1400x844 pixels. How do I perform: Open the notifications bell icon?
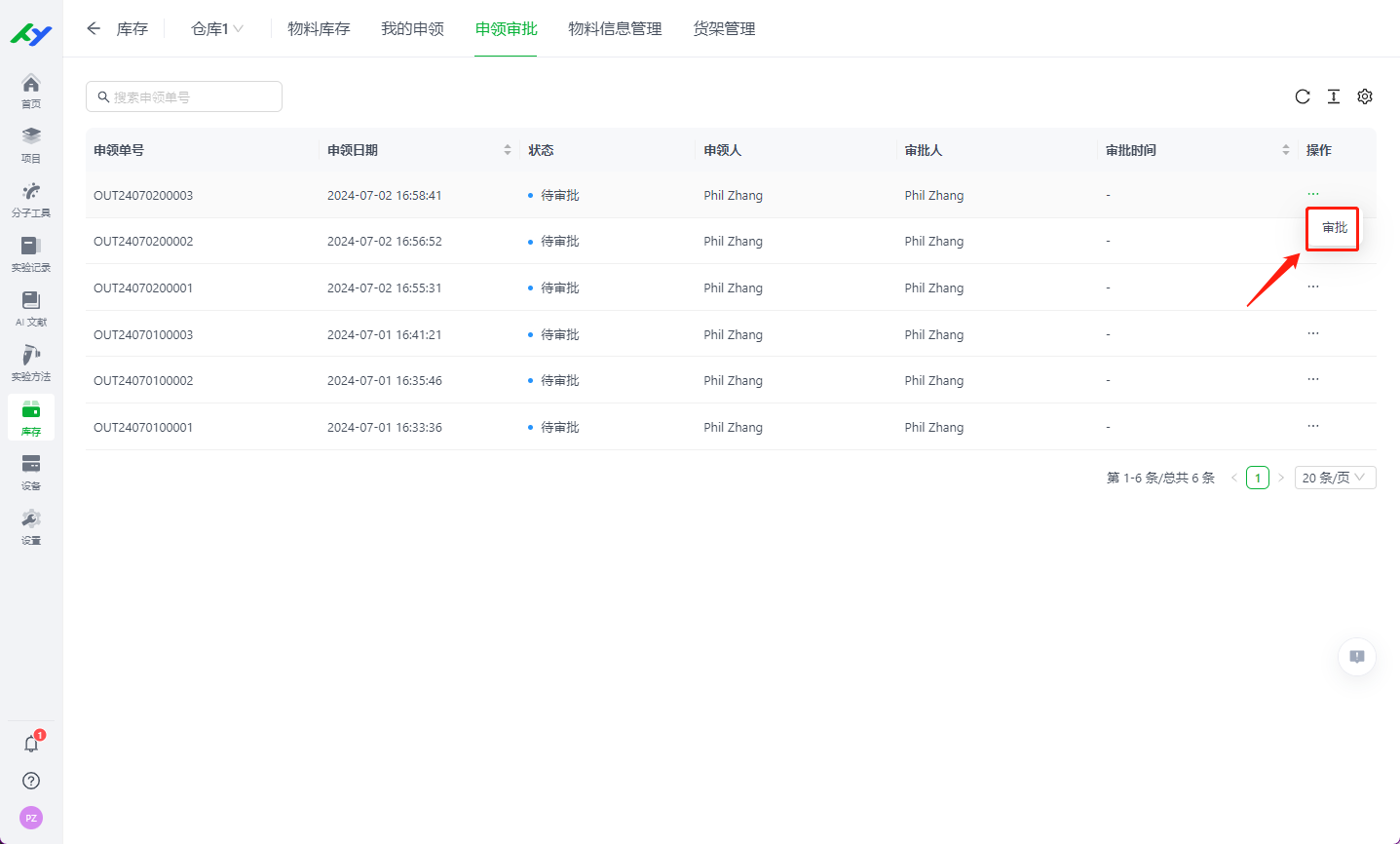tap(30, 743)
